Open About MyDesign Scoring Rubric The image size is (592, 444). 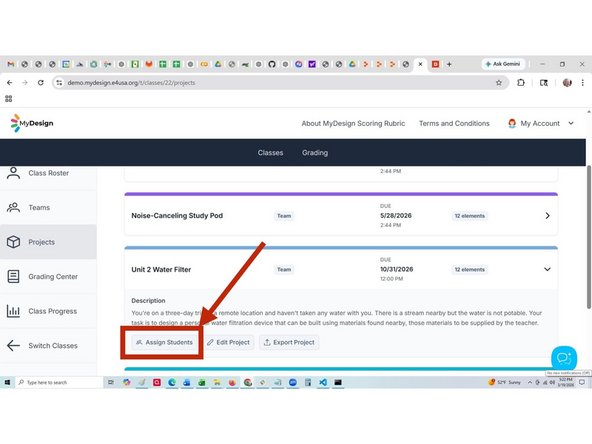pyautogui.click(x=353, y=123)
